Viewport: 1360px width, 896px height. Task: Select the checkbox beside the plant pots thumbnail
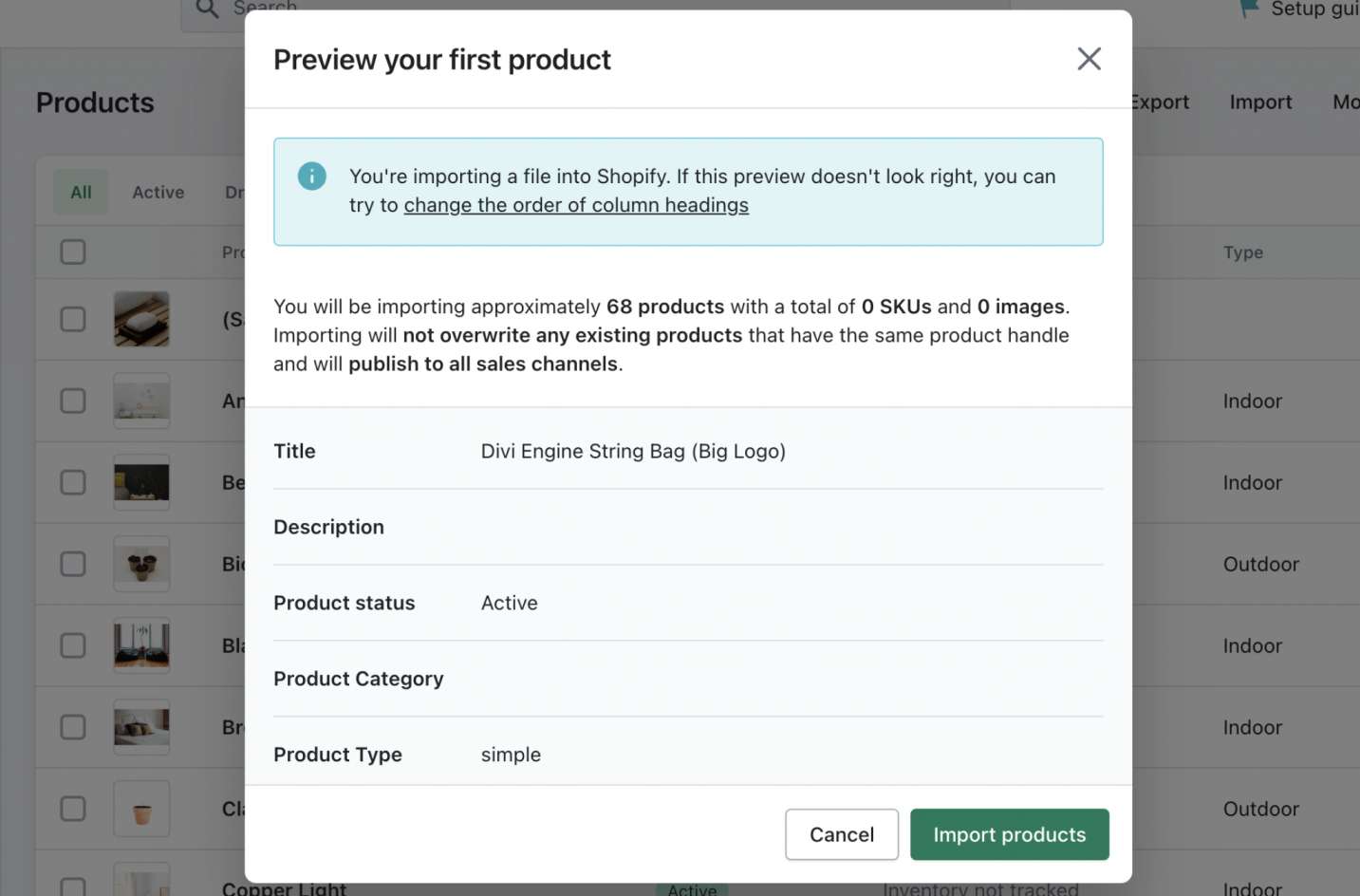coord(73,564)
